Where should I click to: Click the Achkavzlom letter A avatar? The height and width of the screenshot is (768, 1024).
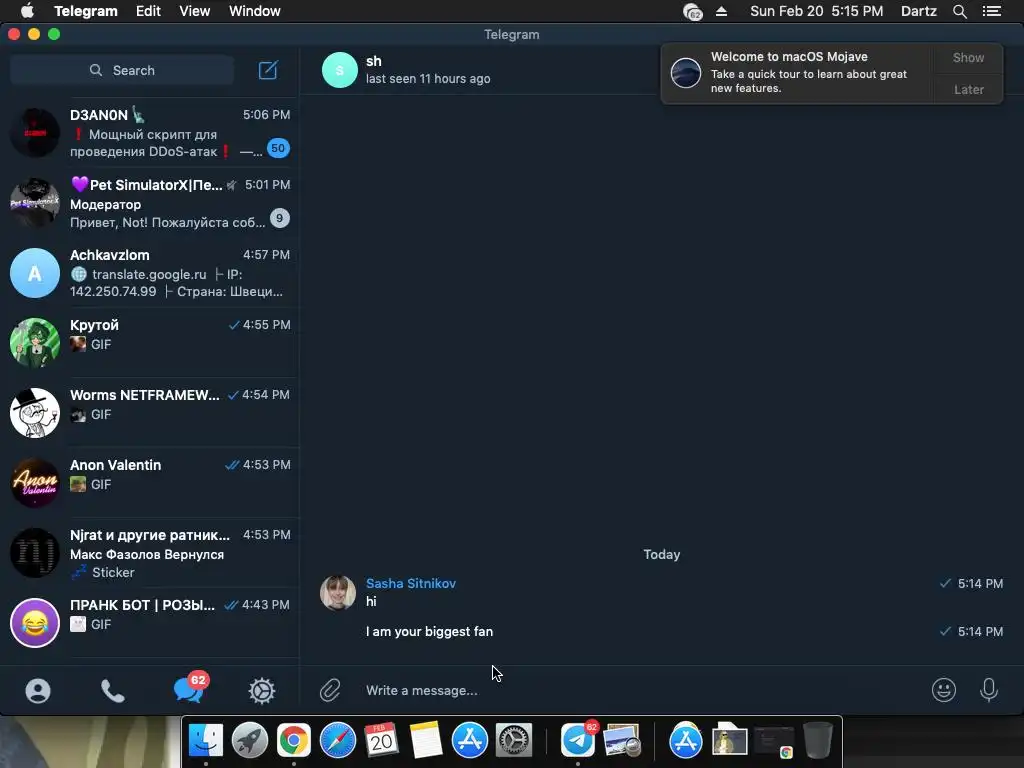pos(35,273)
